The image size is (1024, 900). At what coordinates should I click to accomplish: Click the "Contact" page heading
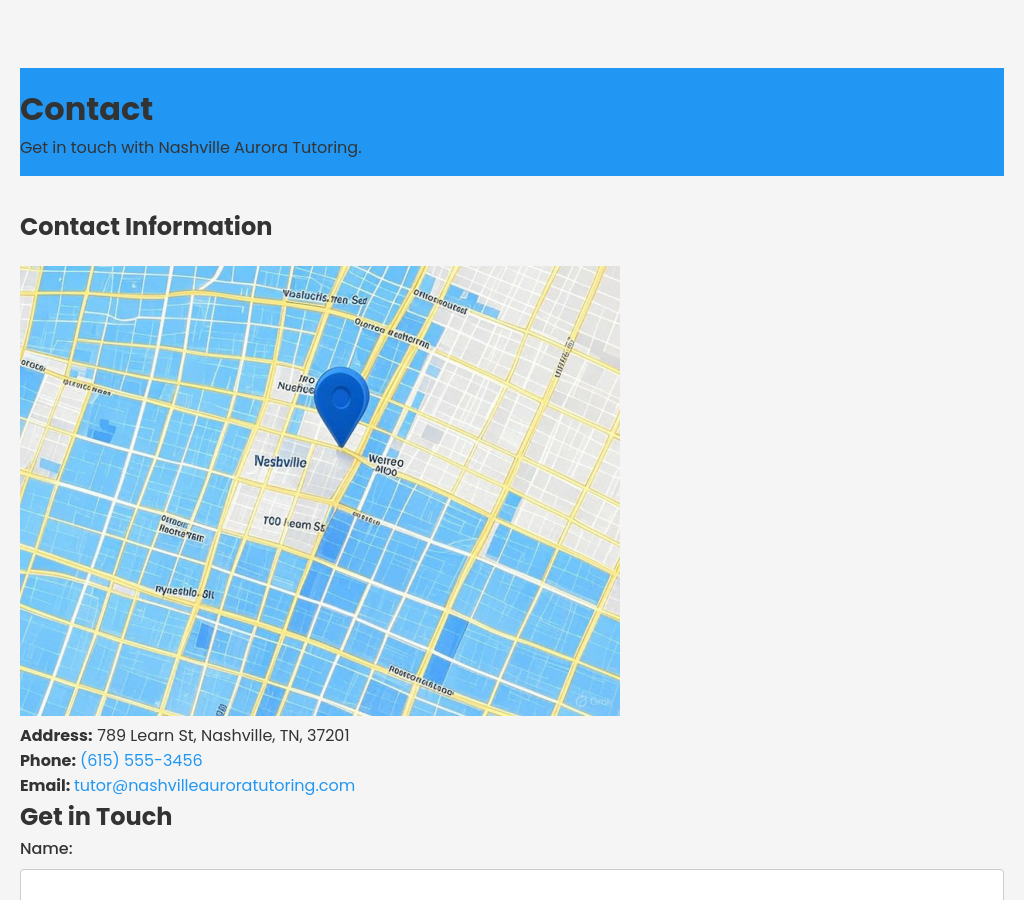[x=86, y=109]
